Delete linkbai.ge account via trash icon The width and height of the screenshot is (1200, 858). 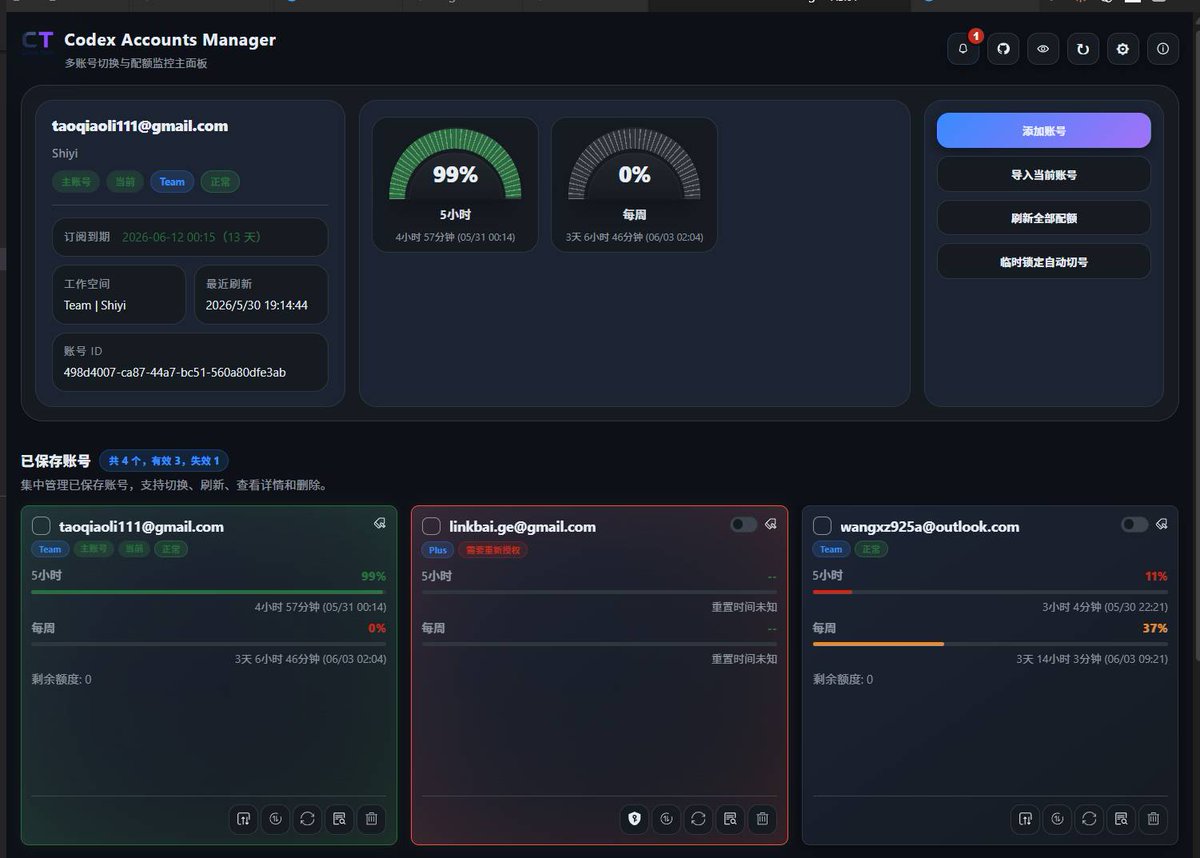(762, 818)
